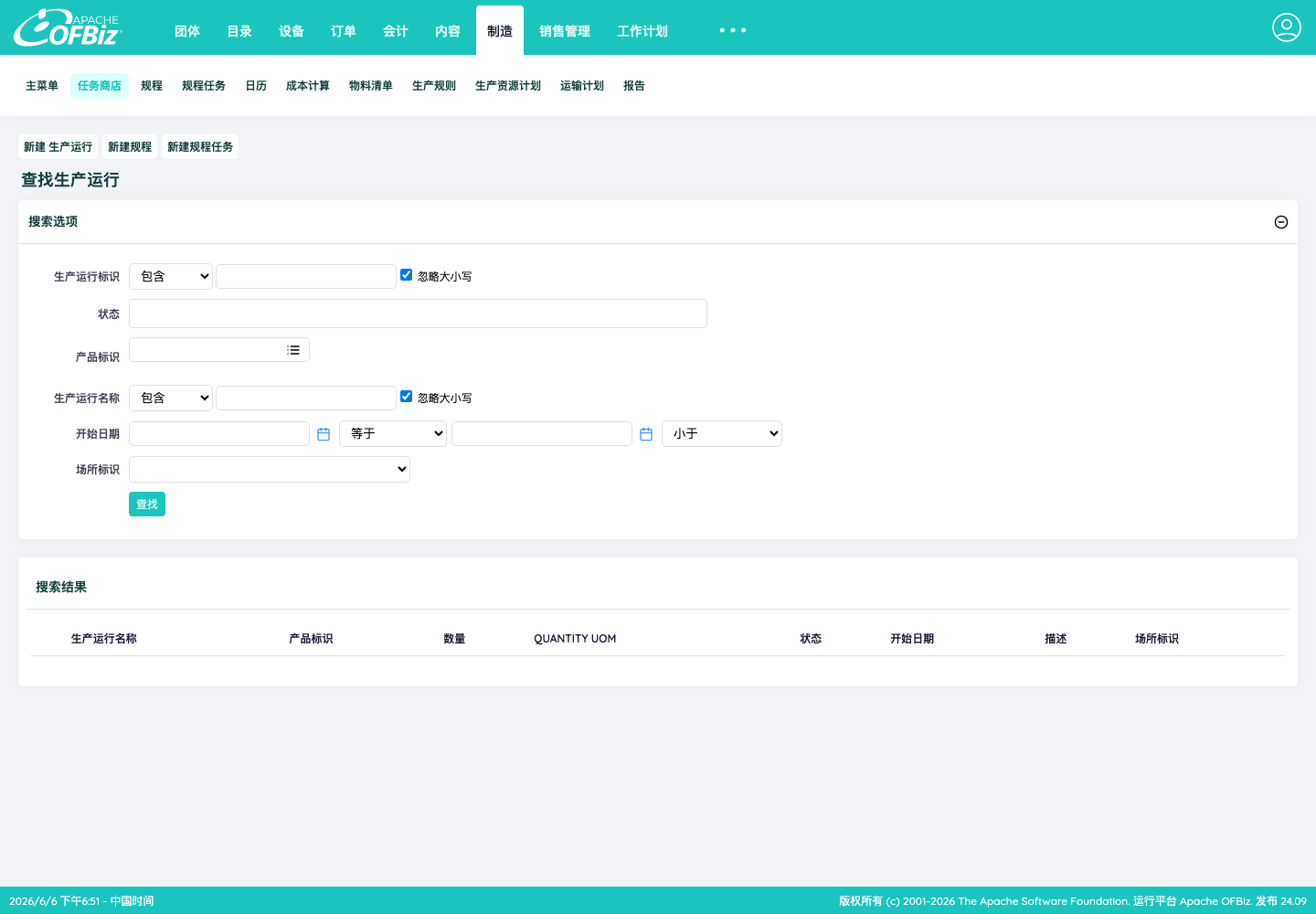Open the first 开始日期 calendar picker
The height and width of the screenshot is (914, 1316).
tap(324, 434)
